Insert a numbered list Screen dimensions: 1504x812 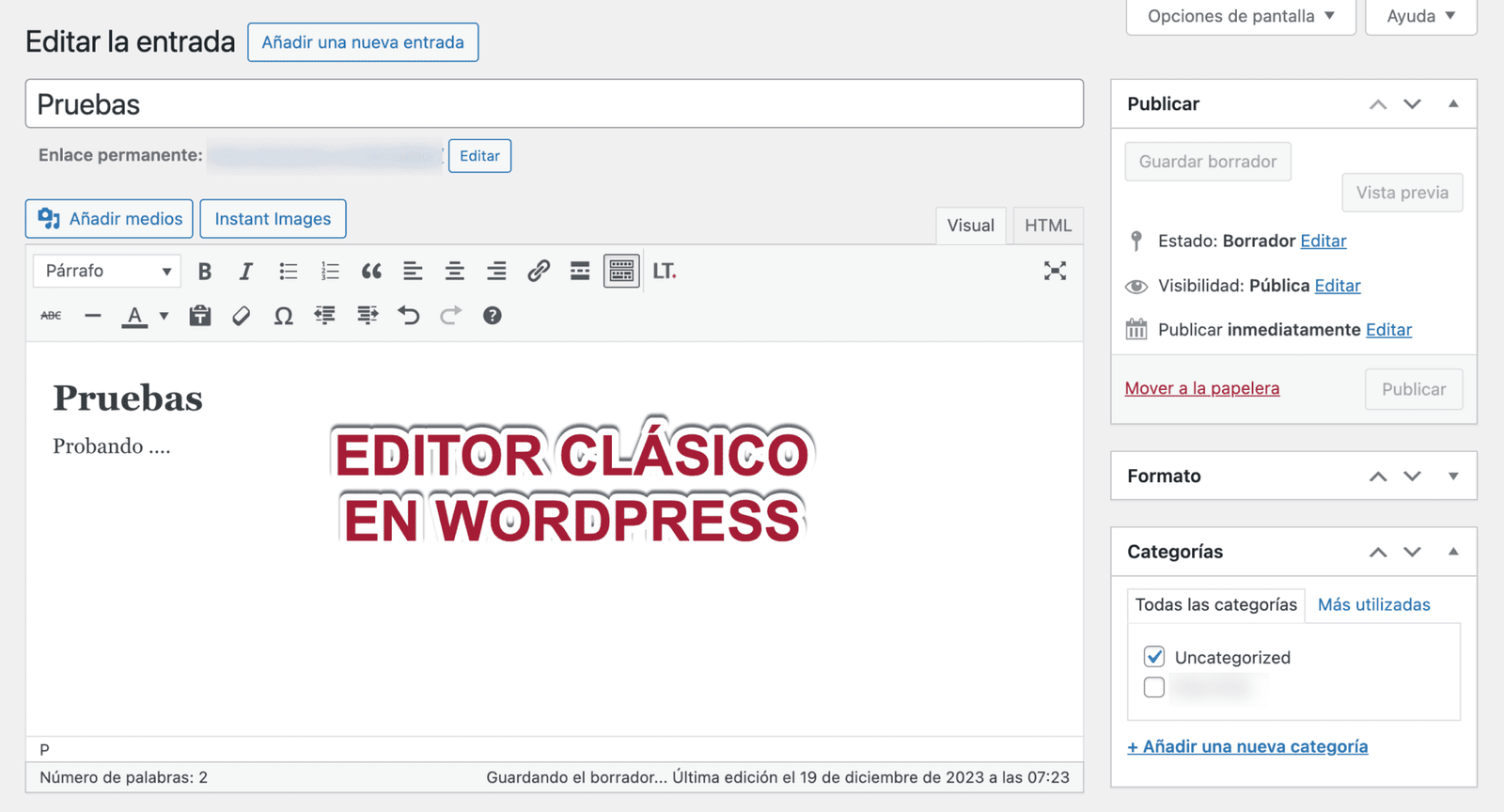(x=330, y=272)
